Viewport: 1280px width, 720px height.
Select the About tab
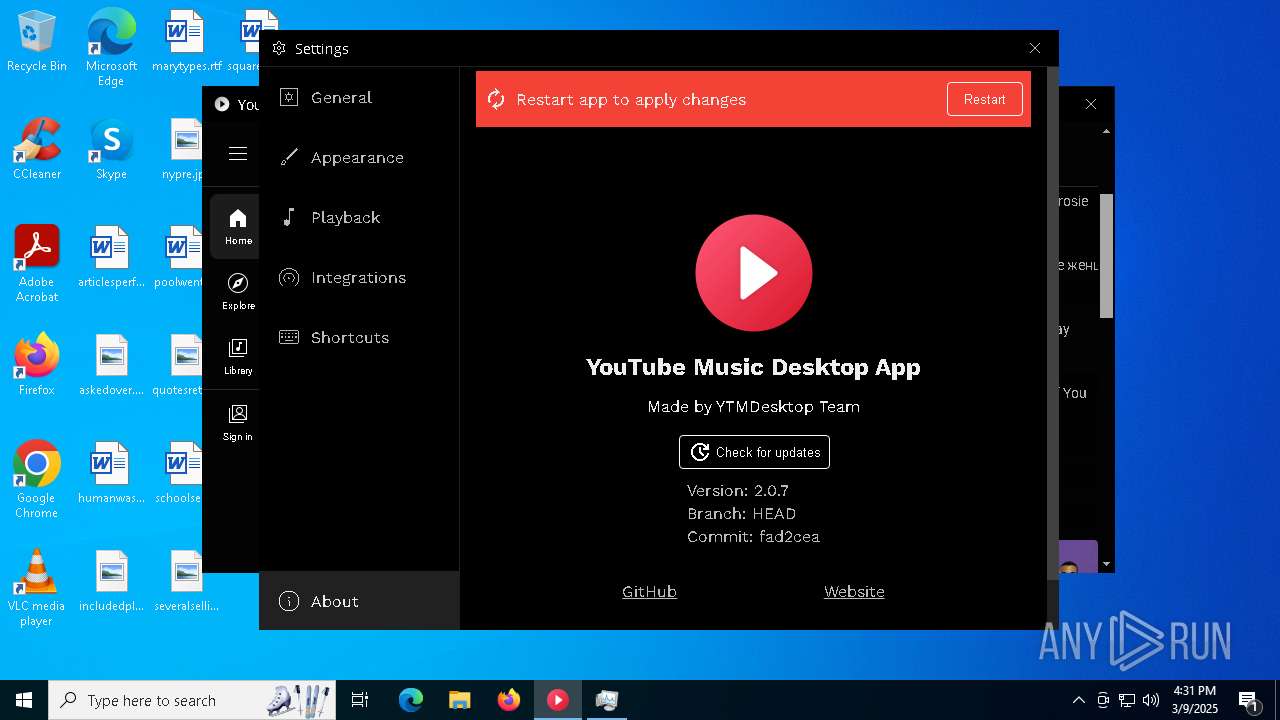tap(359, 601)
